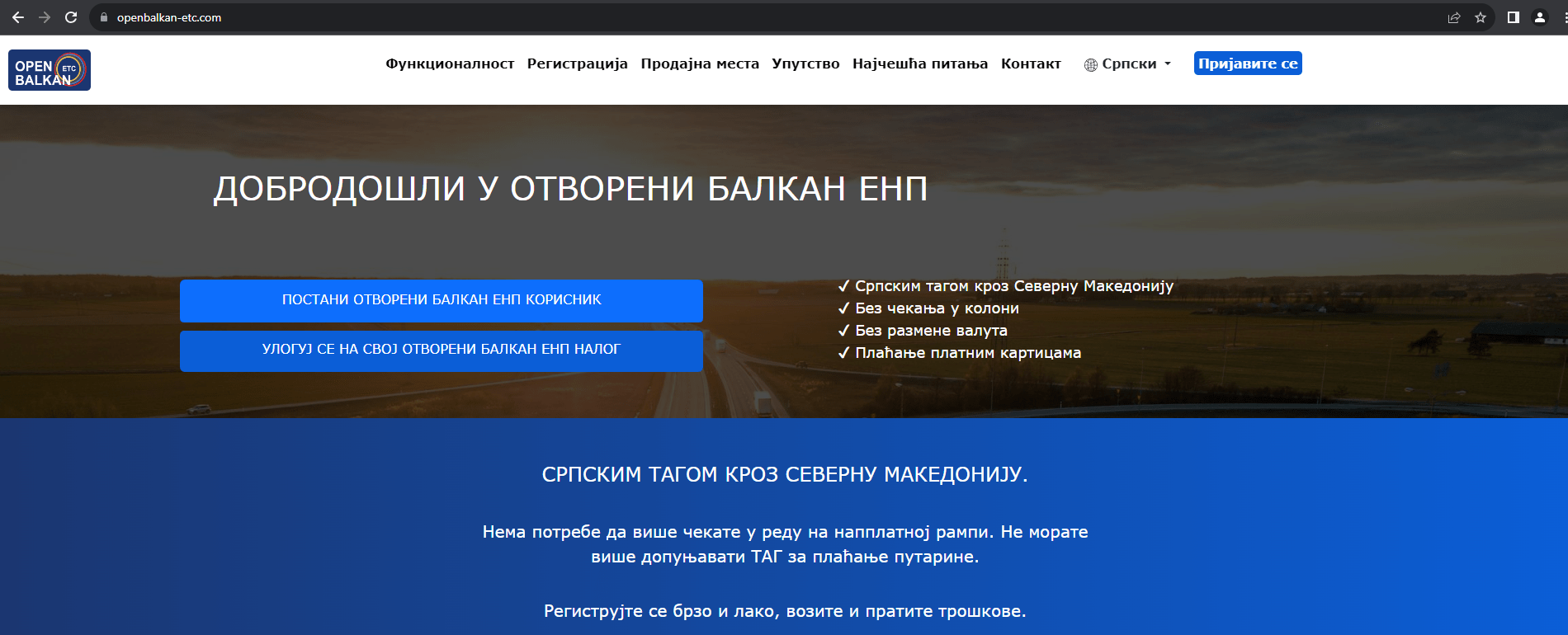1568x635 pixels.
Task: Open Најчешћа питања in the navigation
Action: coord(920,63)
